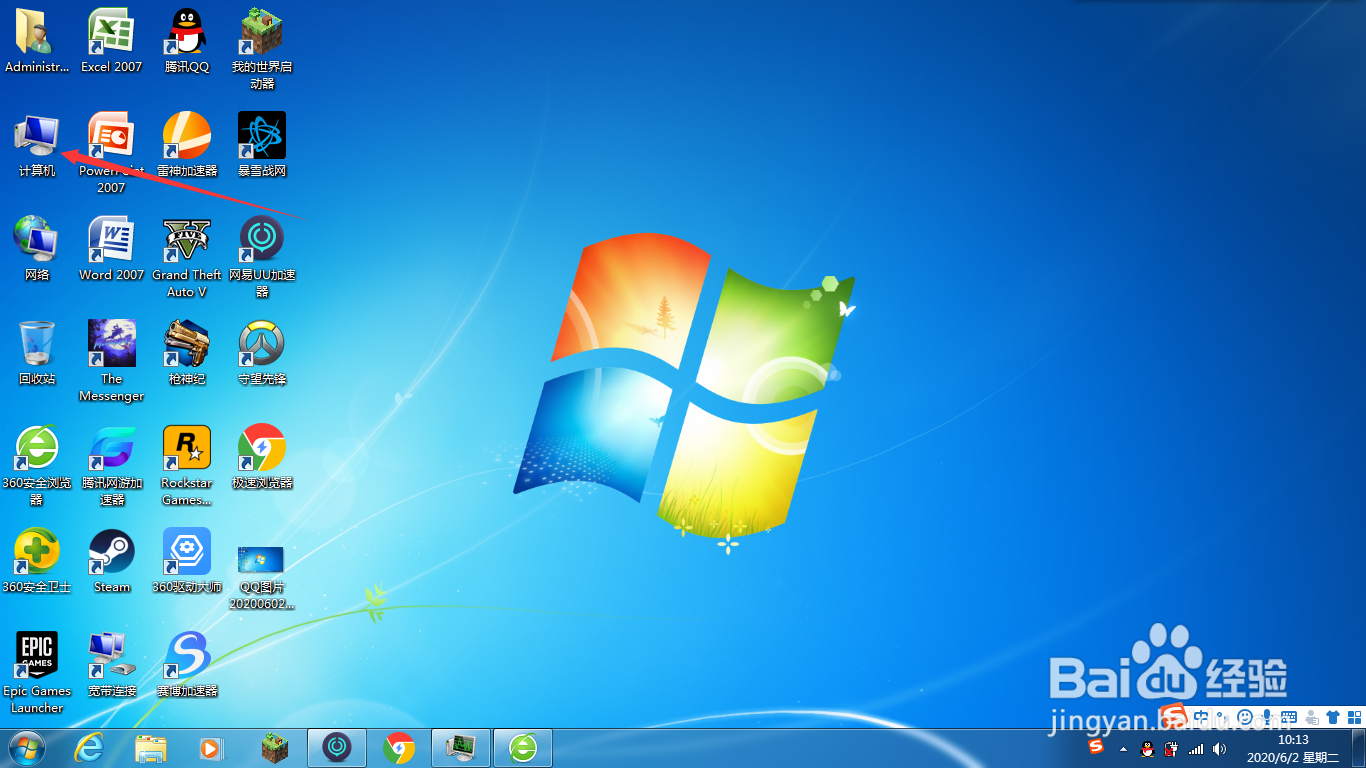The height and width of the screenshot is (768, 1366).
Task: Open the QQ penguin tray icon
Action: click(1147, 748)
